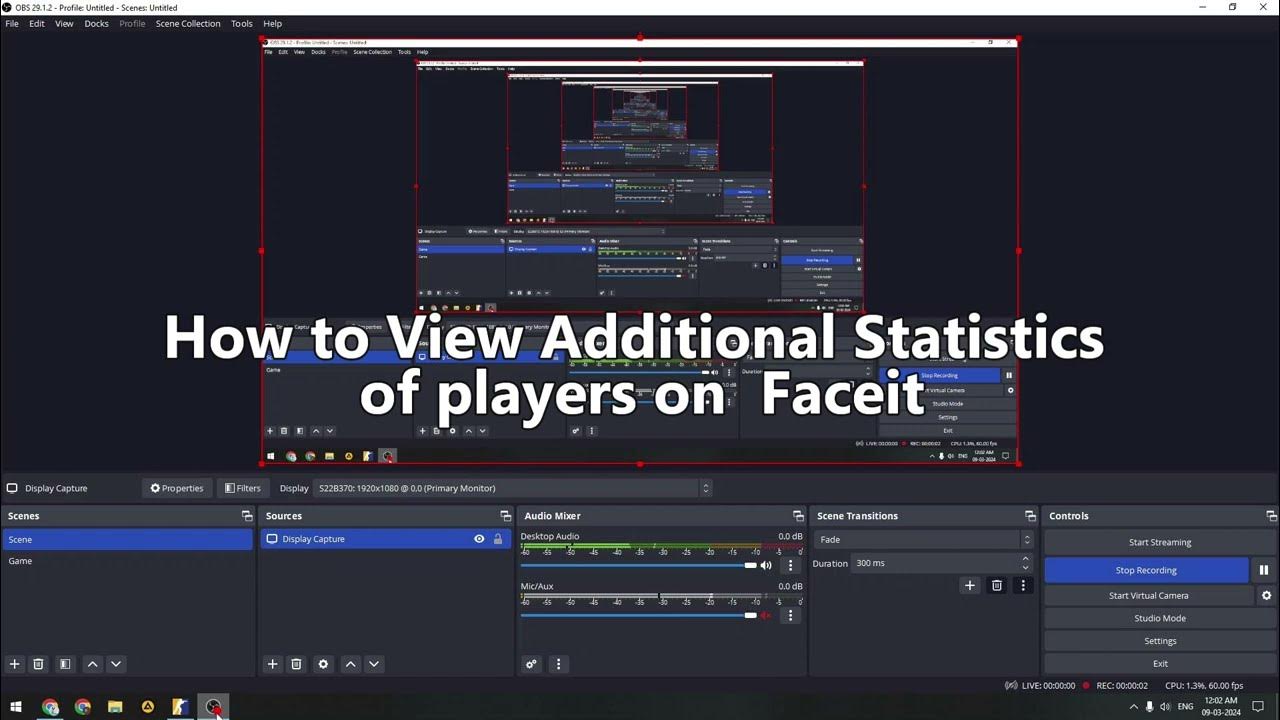Click Exit button in Controls
The width and height of the screenshot is (1280, 720).
[x=1160, y=663]
